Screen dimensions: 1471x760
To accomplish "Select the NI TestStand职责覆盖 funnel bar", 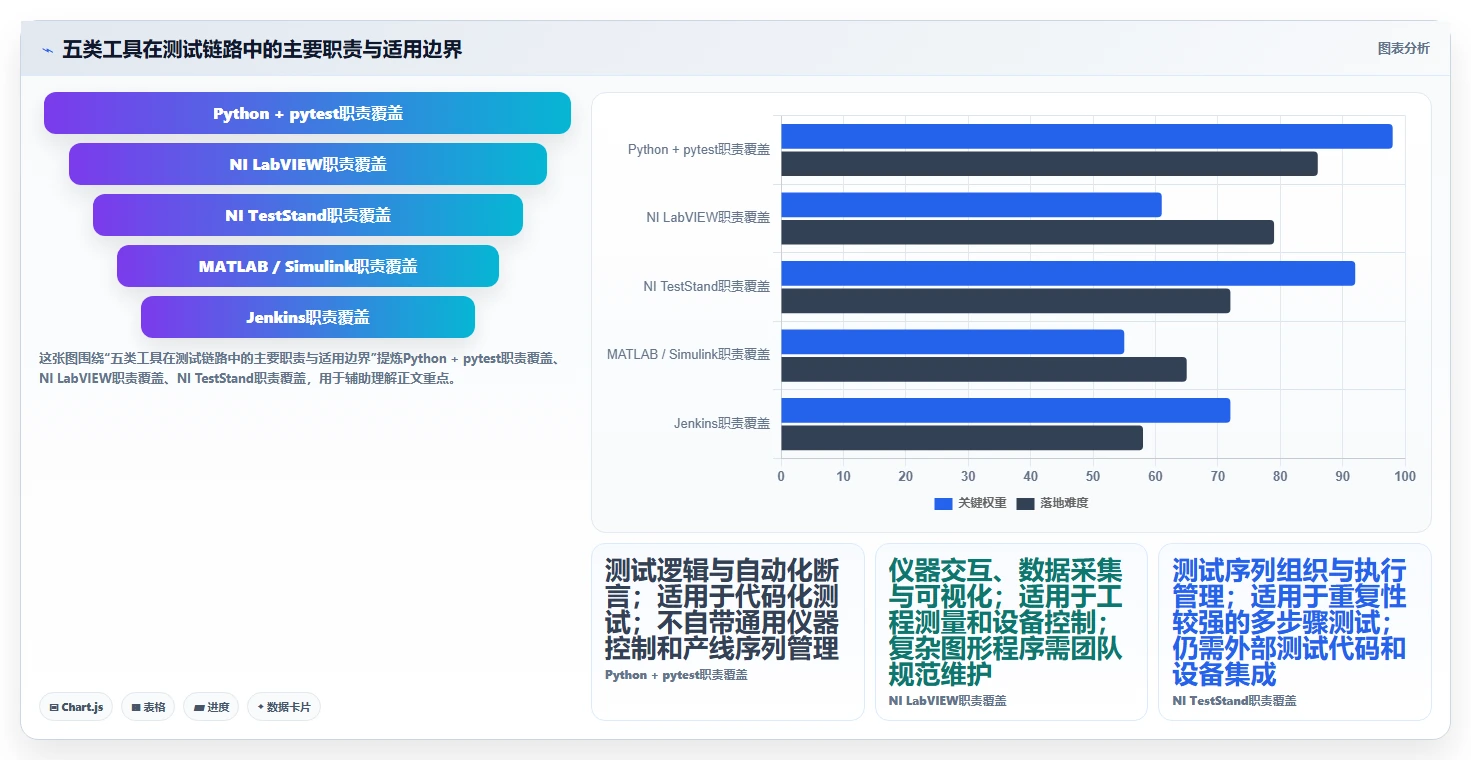I will tap(307, 215).
